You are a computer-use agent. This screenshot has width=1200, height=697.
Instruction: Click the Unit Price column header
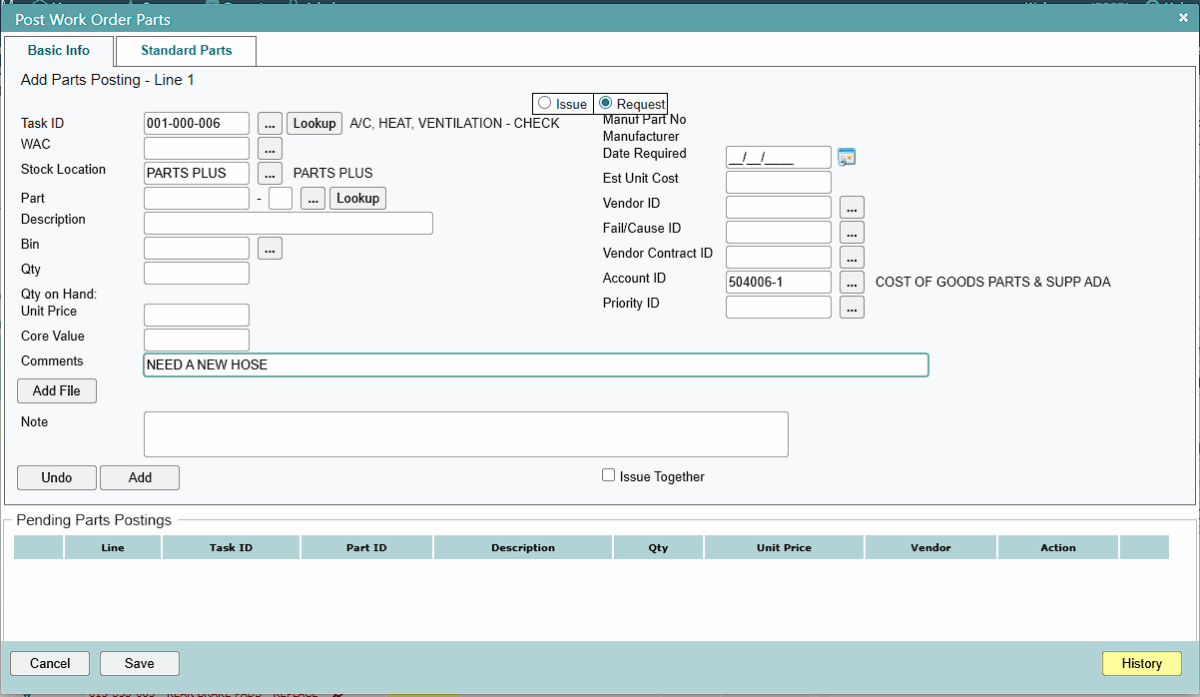coord(784,547)
